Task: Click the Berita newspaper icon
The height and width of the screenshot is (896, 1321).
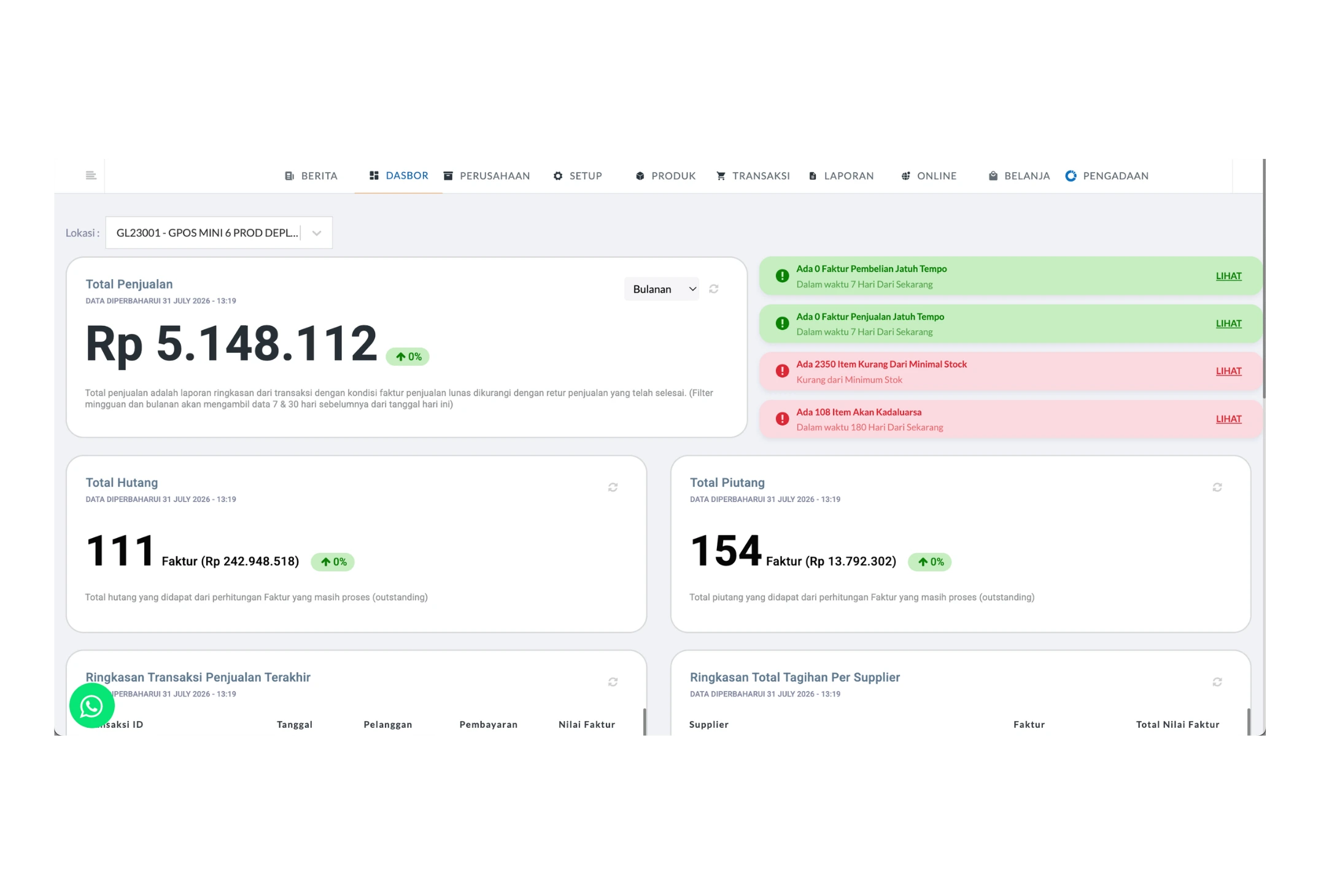Action: tap(289, 176)
